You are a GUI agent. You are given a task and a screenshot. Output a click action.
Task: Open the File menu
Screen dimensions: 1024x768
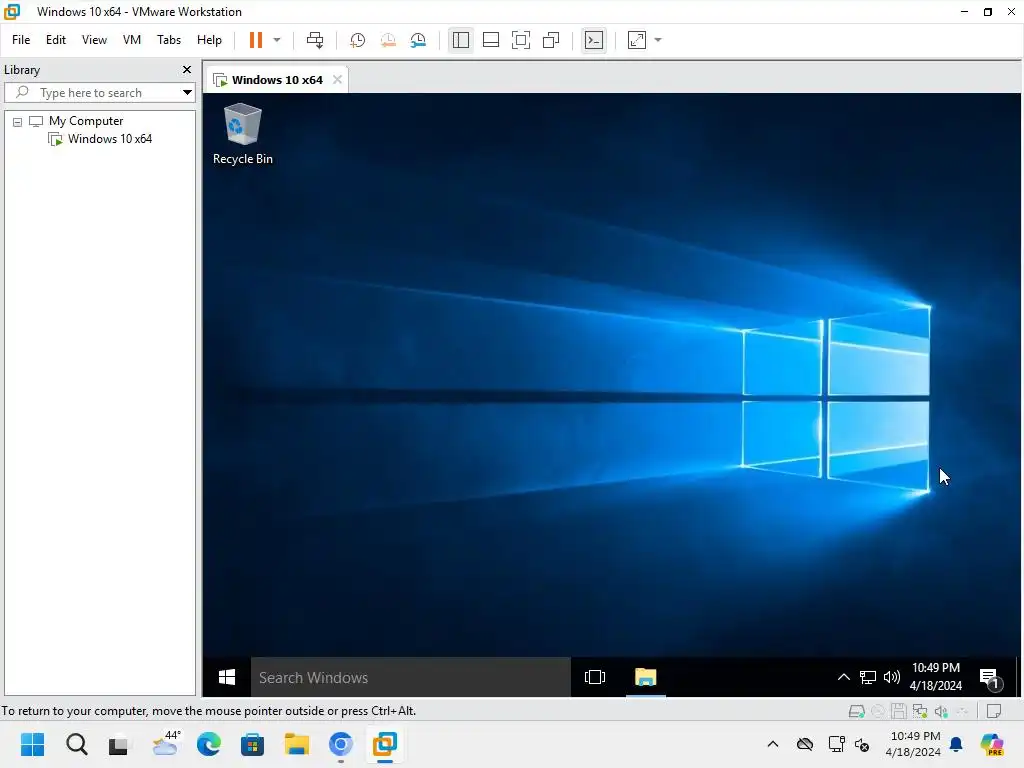(21, 40)
